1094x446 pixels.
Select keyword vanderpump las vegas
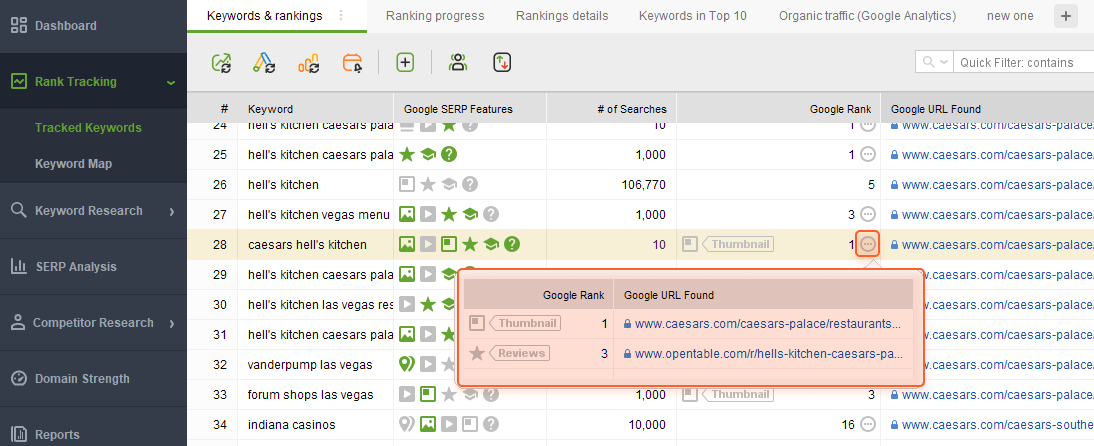310,364
